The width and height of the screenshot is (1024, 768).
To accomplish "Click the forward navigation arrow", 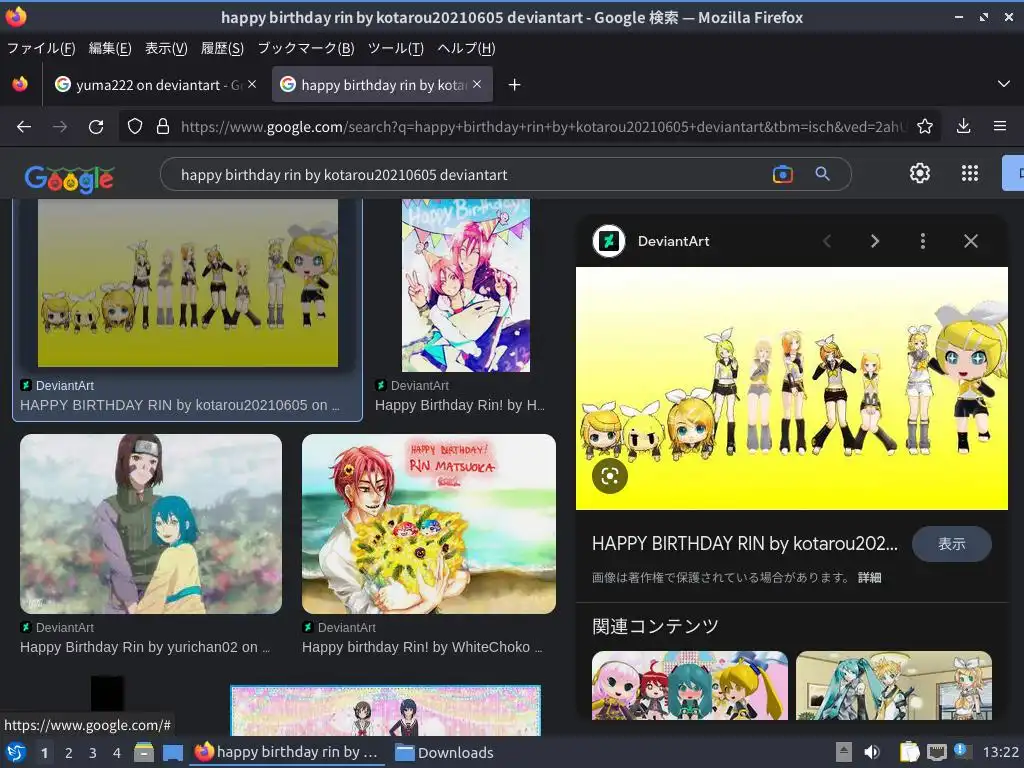I will click(60, 127).
